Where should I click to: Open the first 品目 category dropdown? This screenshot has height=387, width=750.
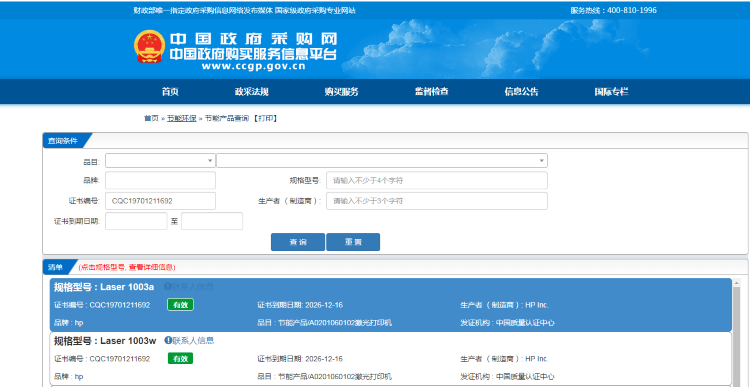[160, 161]
